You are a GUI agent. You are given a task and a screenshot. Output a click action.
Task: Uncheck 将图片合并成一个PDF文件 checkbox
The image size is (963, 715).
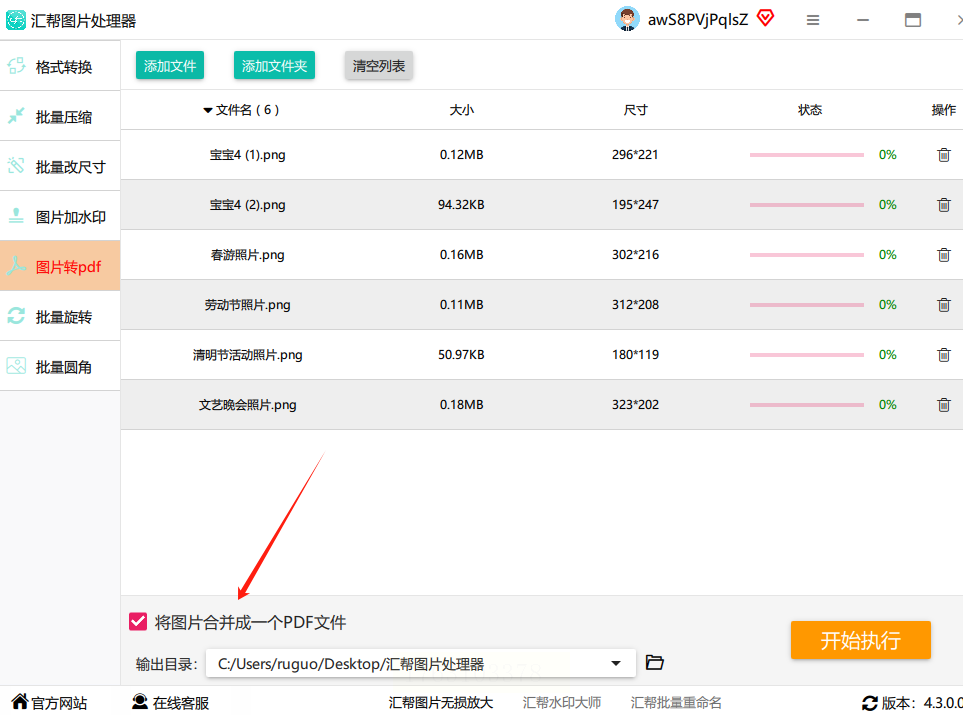click(139, 622)
